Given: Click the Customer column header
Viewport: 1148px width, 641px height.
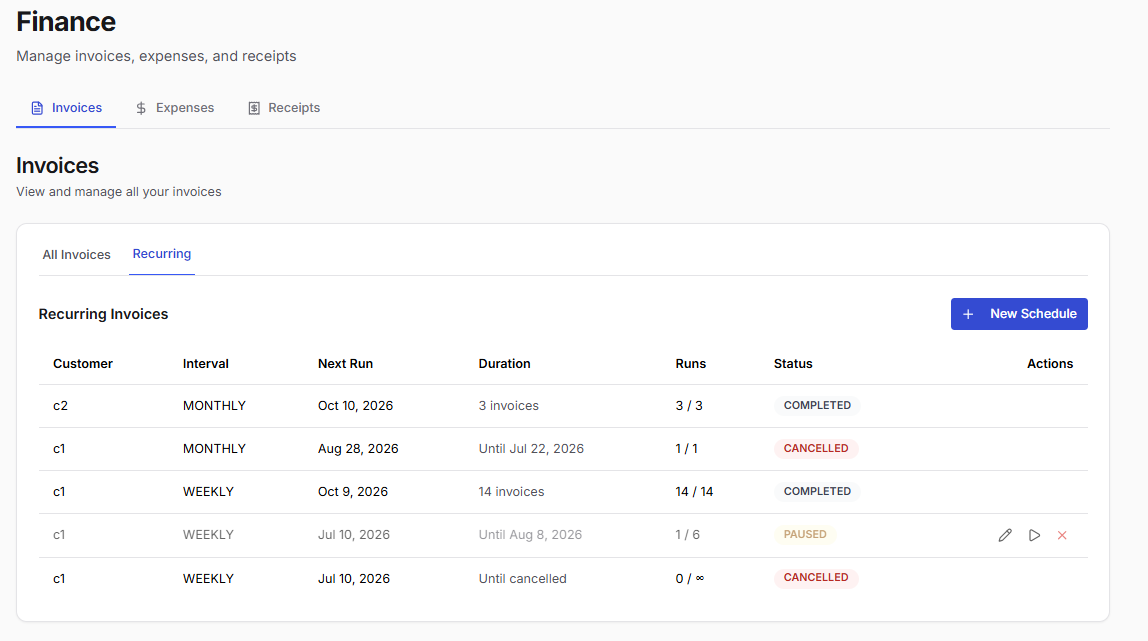Looking at the screenshot, I should [x=83, y=364].
